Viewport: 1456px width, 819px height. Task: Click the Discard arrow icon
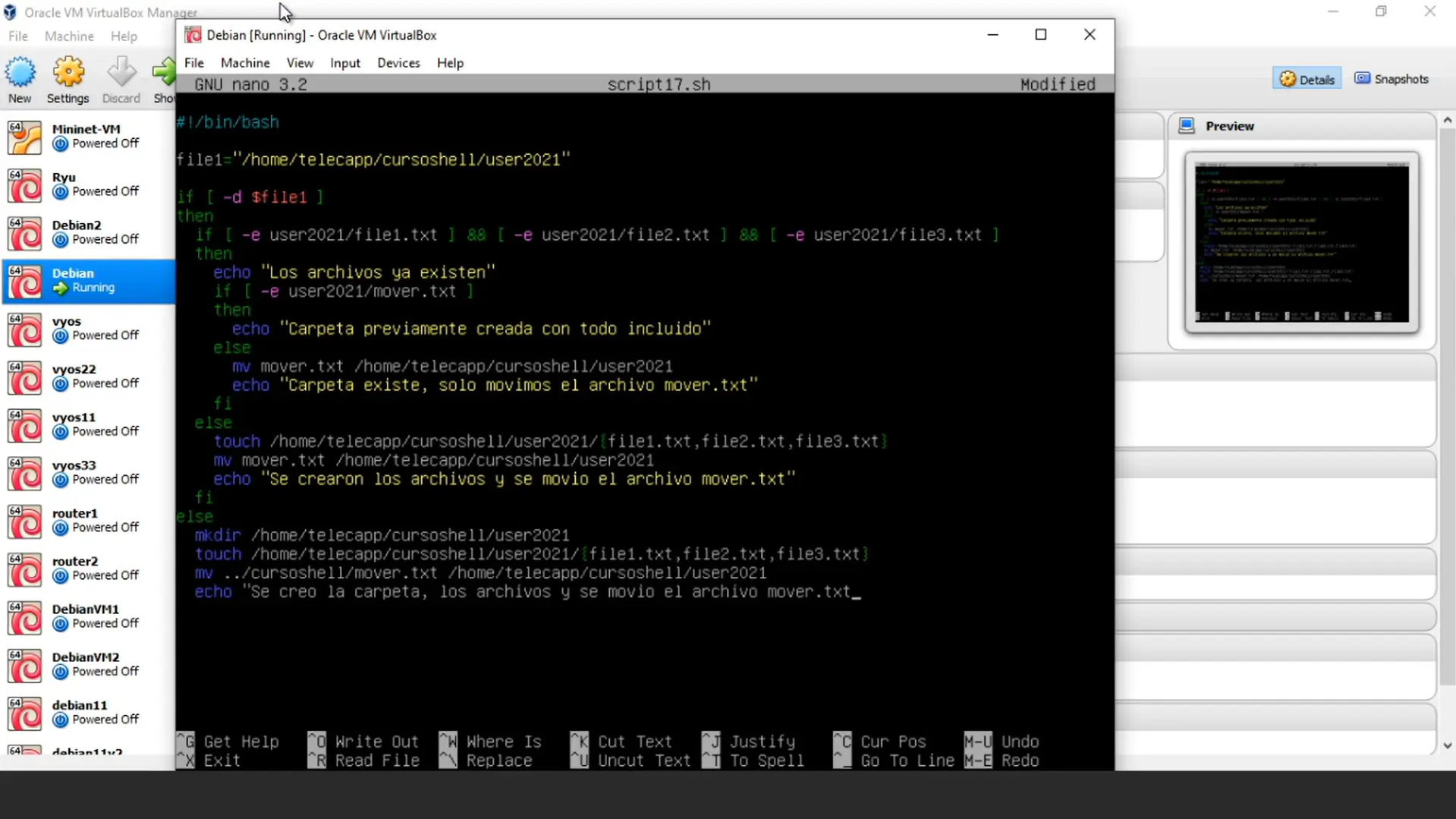(121, 74)
